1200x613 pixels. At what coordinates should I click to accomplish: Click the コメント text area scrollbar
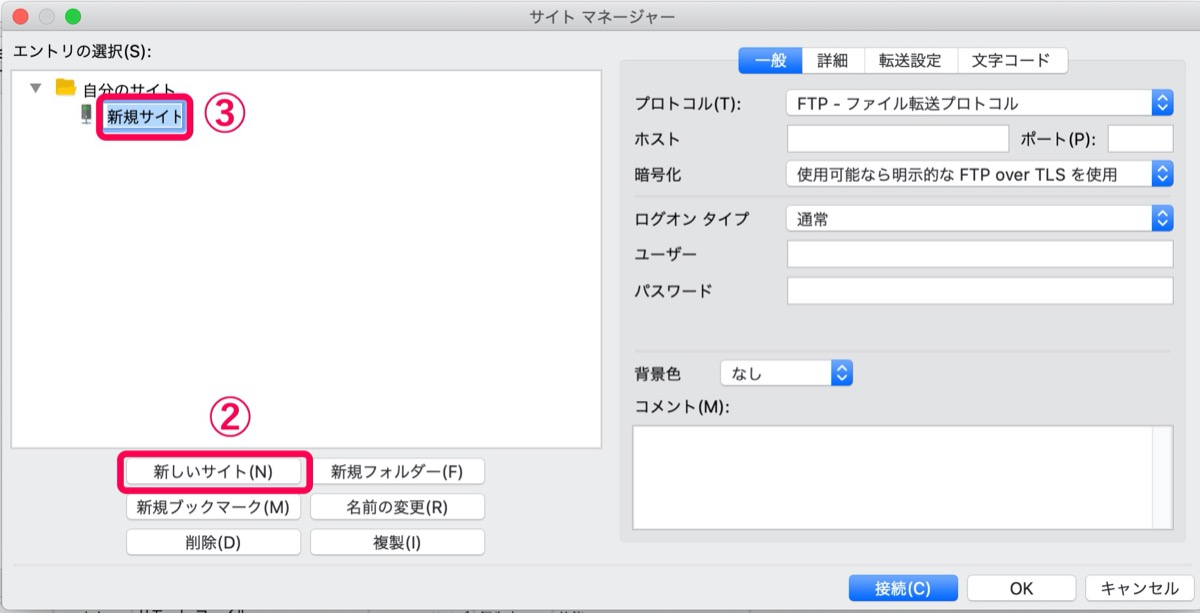pos(1163,476)
